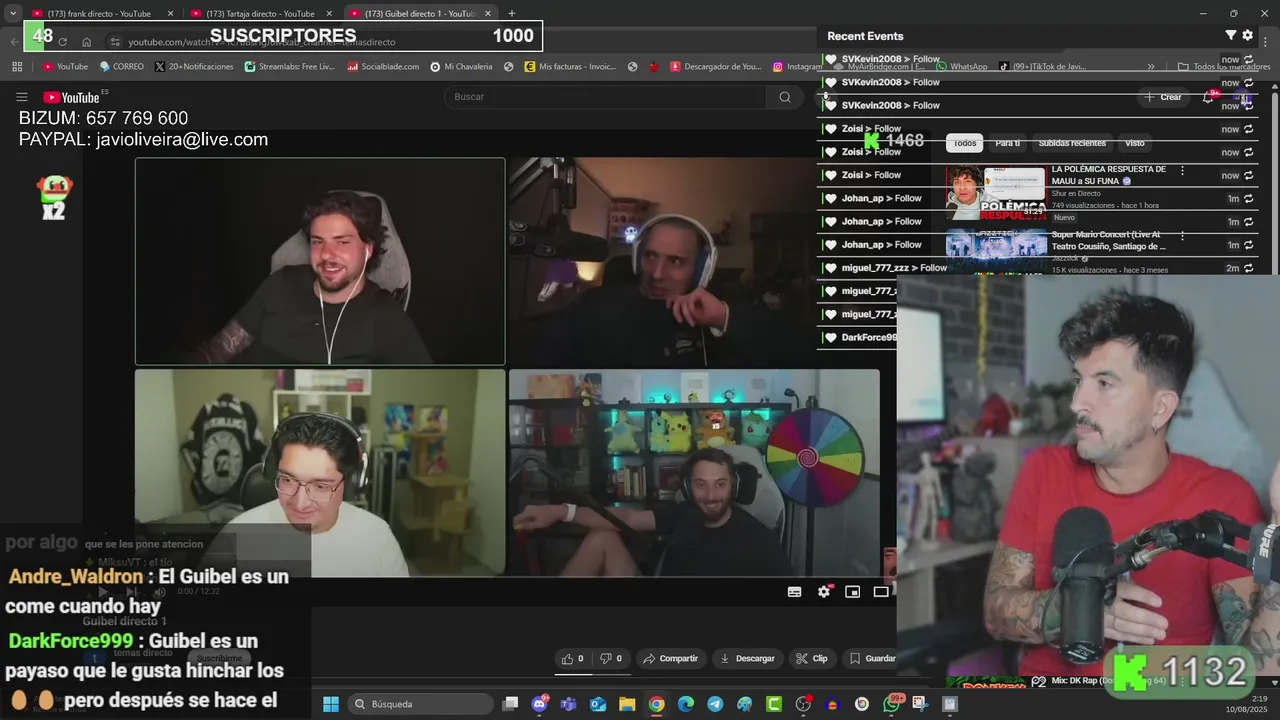Open options for the Super Mario Concert video
1280x720 pixels.
click(x=1182, y=236)
